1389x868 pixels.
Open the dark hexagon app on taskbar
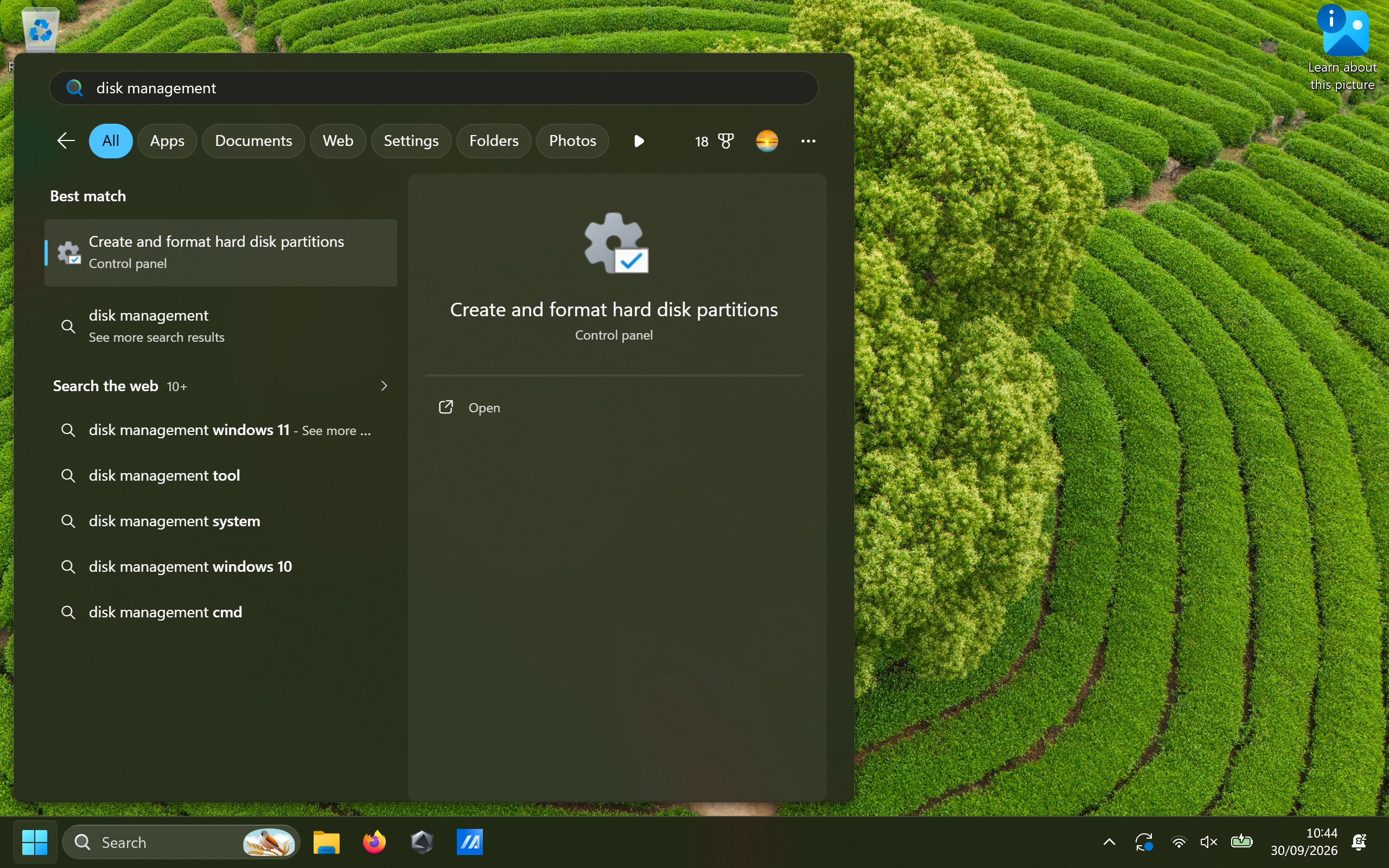[422, 842]
